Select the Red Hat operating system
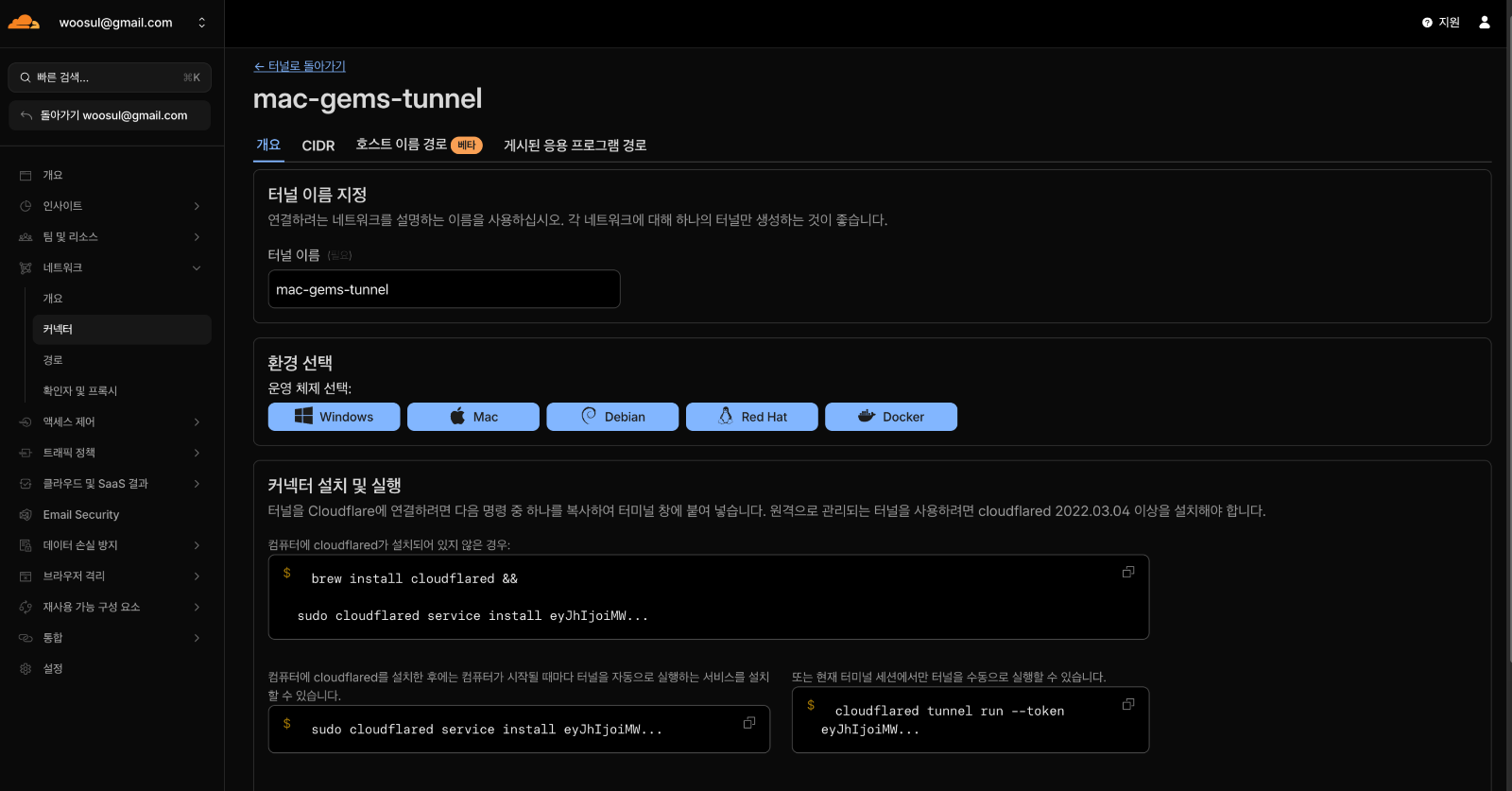1512x791 pixels. pyautogui.click(x=752, y=417)
